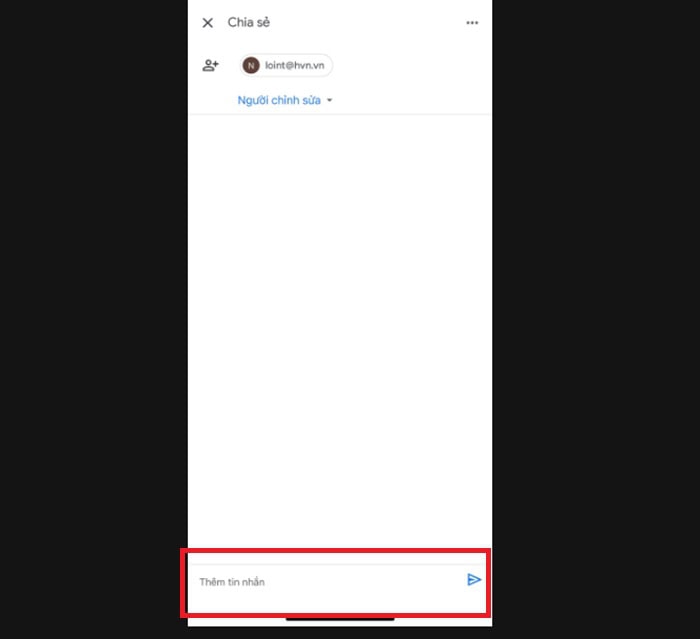
Task: Click the email text loint@hvn.vn
Action: click(x=295, y=66)
